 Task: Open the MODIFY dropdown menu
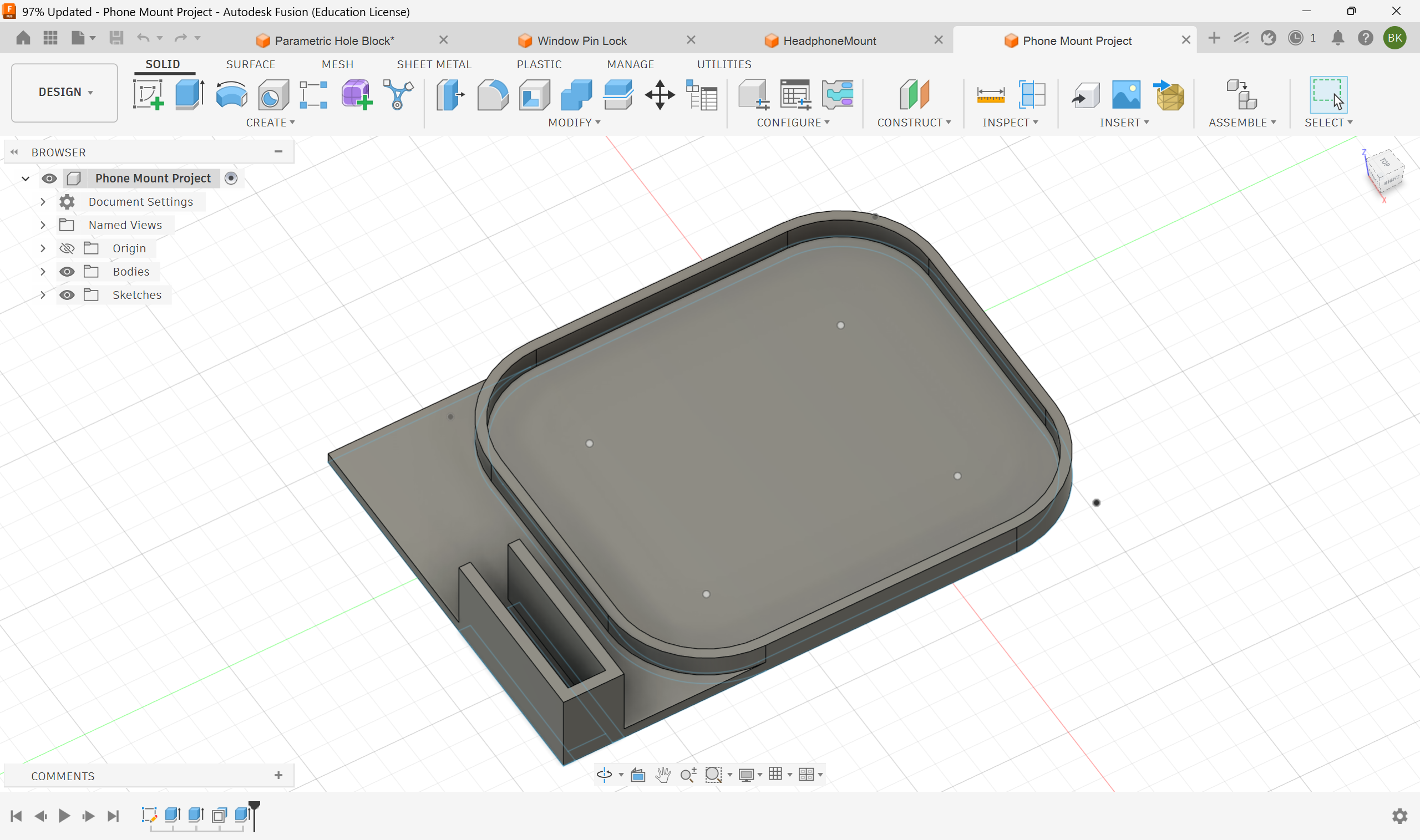574,123
